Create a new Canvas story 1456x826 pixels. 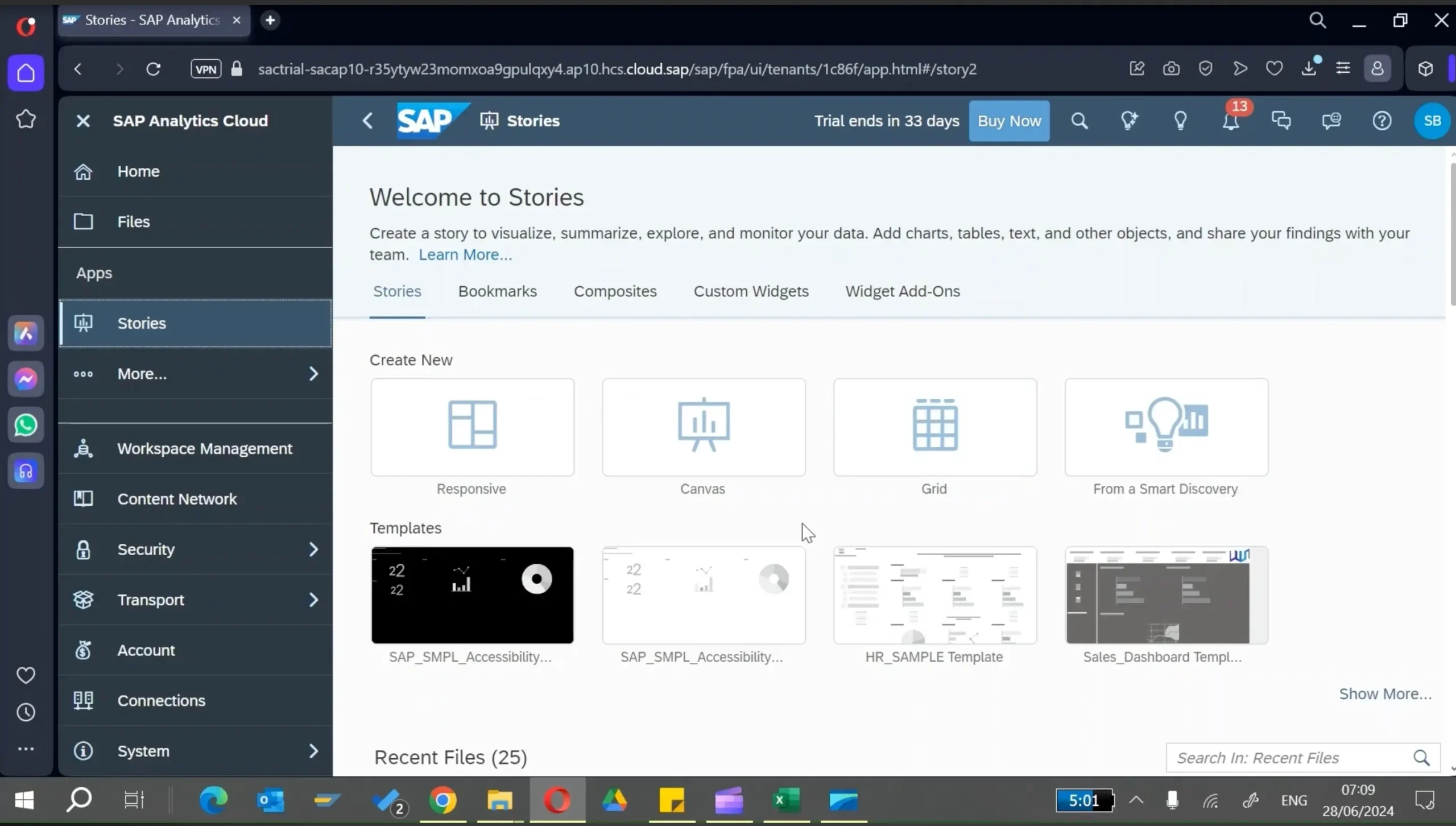point(704,427)
